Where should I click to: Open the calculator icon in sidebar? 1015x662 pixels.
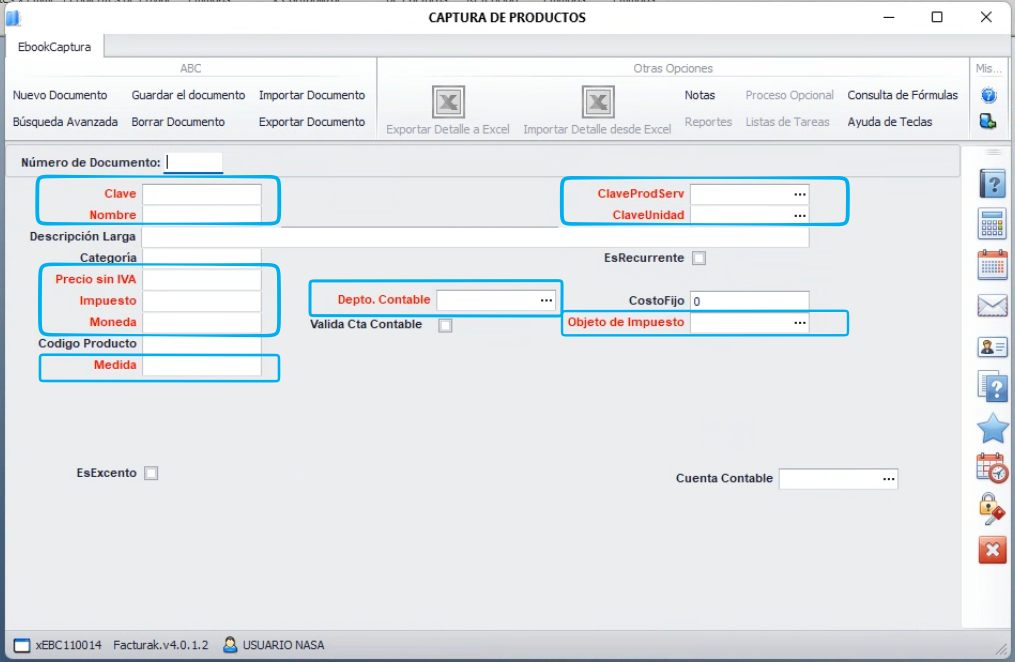pos(992,224)
